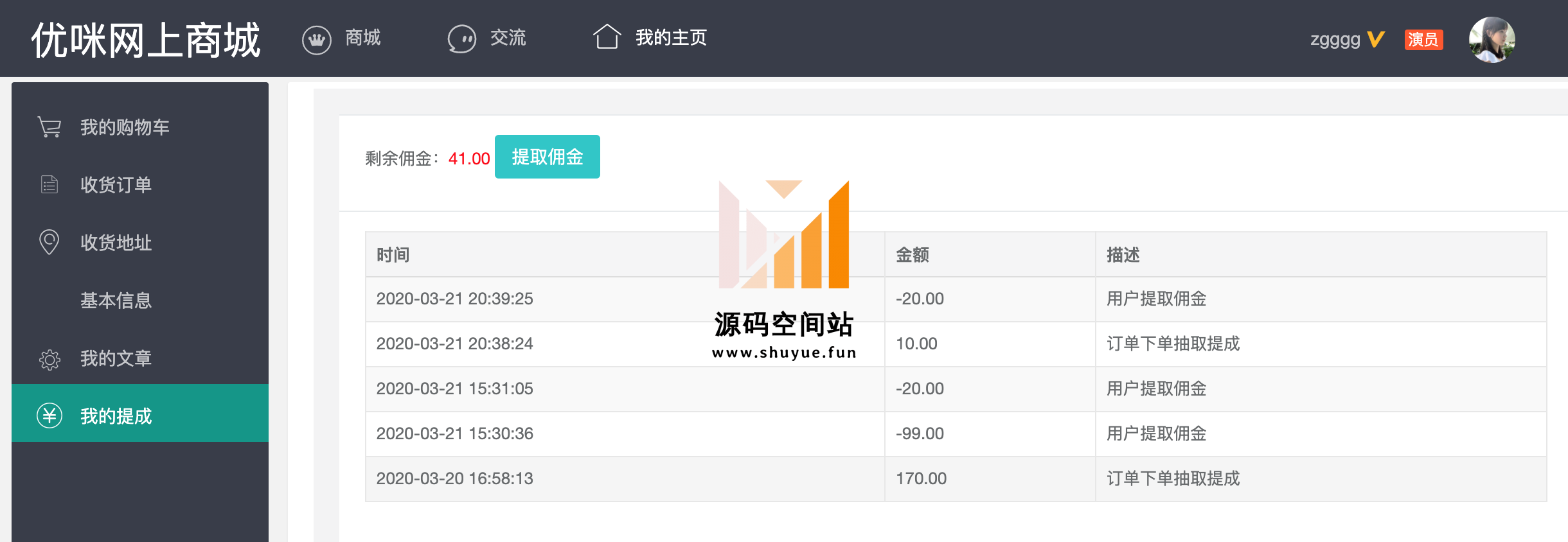The width and height of the screenshot is (1568, 542).
Task: Click 用户提取佣金 in the 15:31:05 row
Action: 1157,389
